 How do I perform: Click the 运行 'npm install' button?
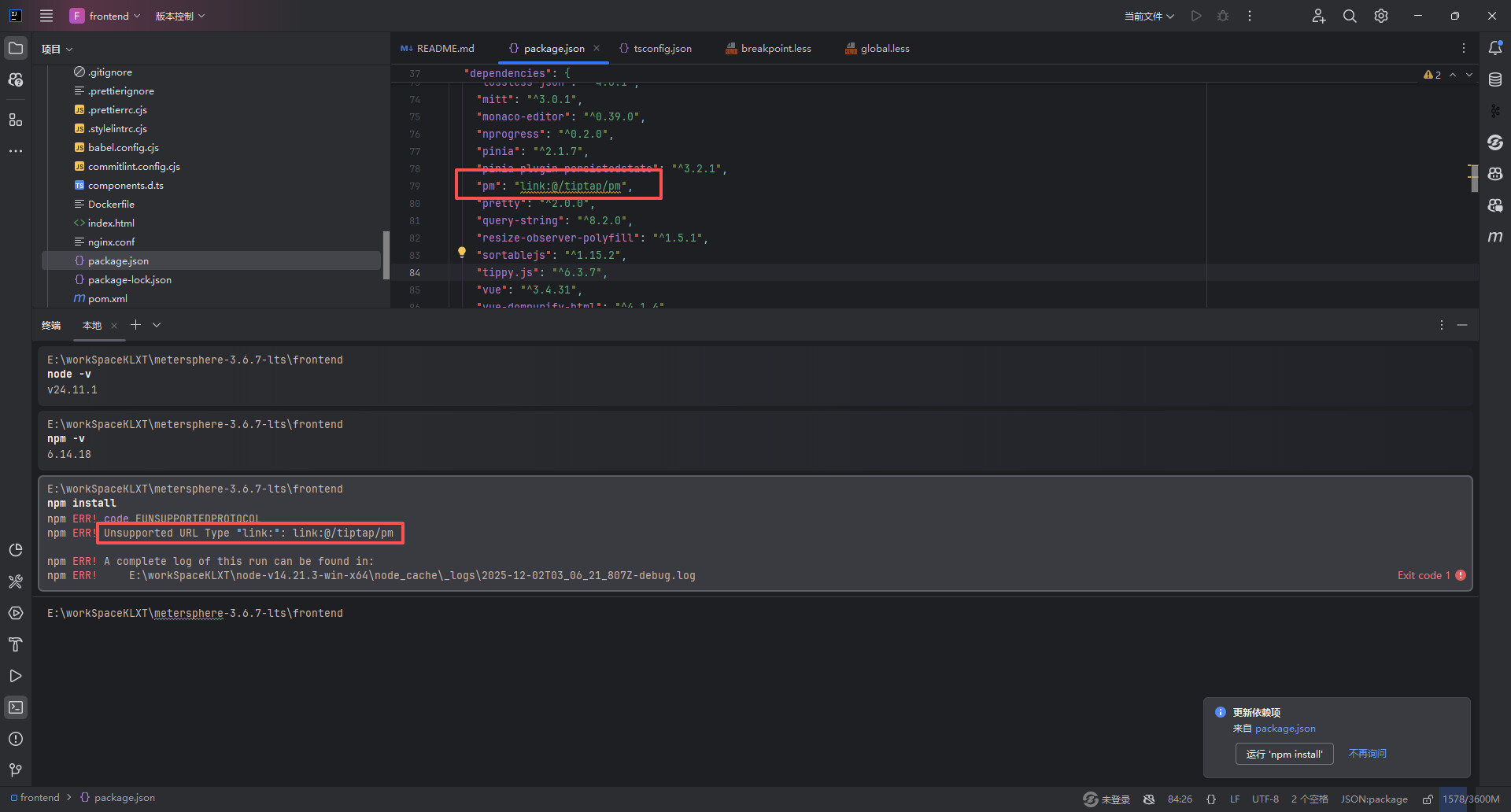click(1284, 754)
